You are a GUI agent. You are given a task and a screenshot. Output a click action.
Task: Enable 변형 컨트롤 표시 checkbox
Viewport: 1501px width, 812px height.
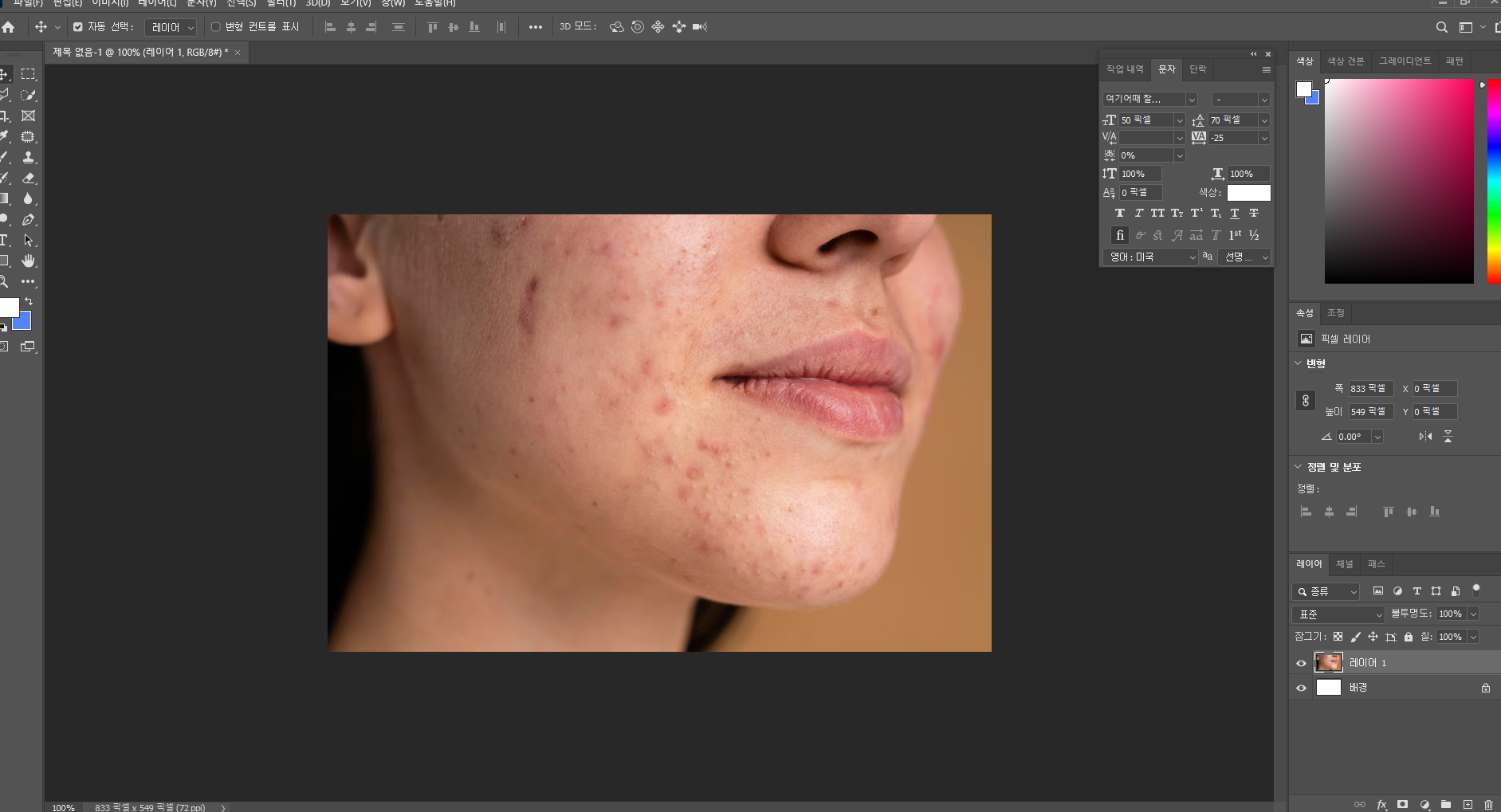215,27
